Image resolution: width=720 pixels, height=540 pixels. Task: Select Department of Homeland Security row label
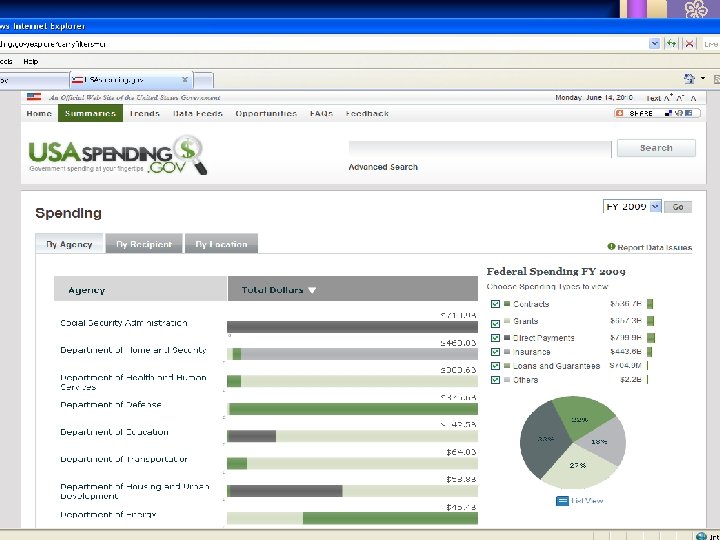point(133,350)
